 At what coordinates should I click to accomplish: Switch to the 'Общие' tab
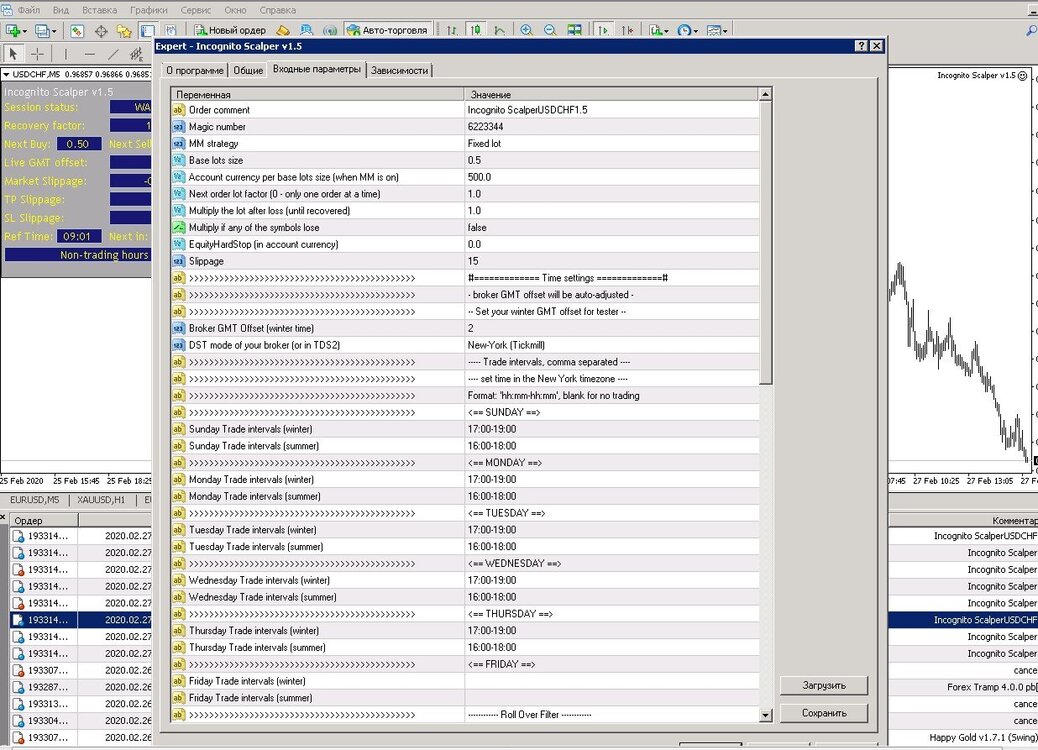click(x=248, y=70)
